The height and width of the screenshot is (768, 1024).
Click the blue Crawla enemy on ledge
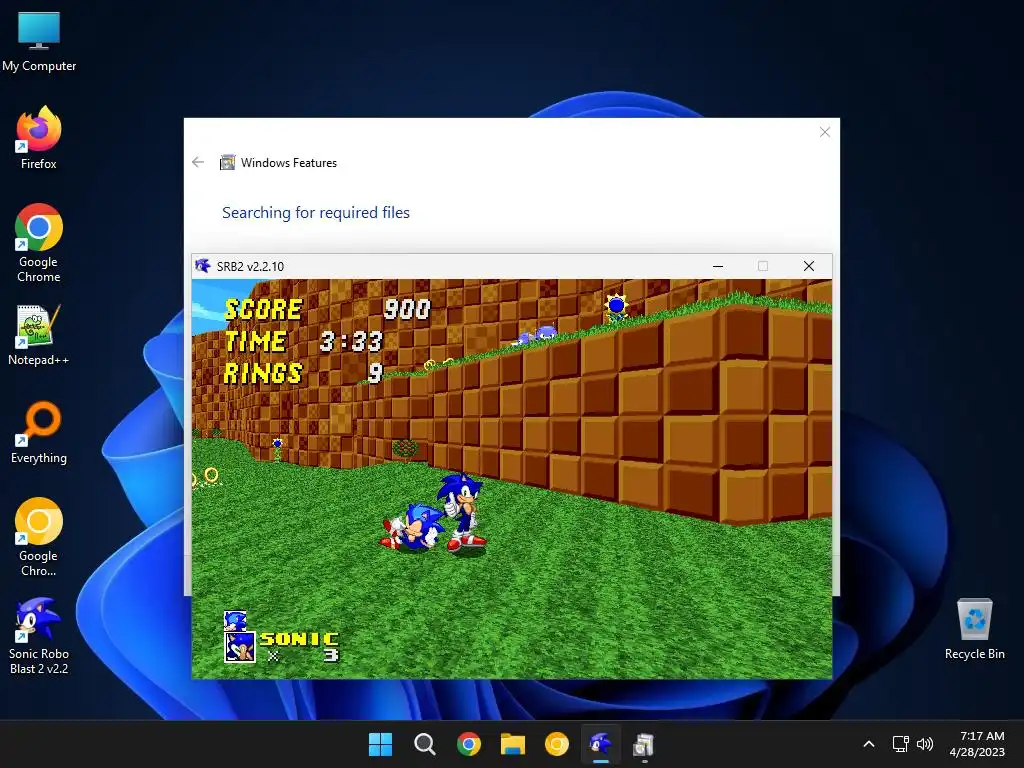point(545,332)
